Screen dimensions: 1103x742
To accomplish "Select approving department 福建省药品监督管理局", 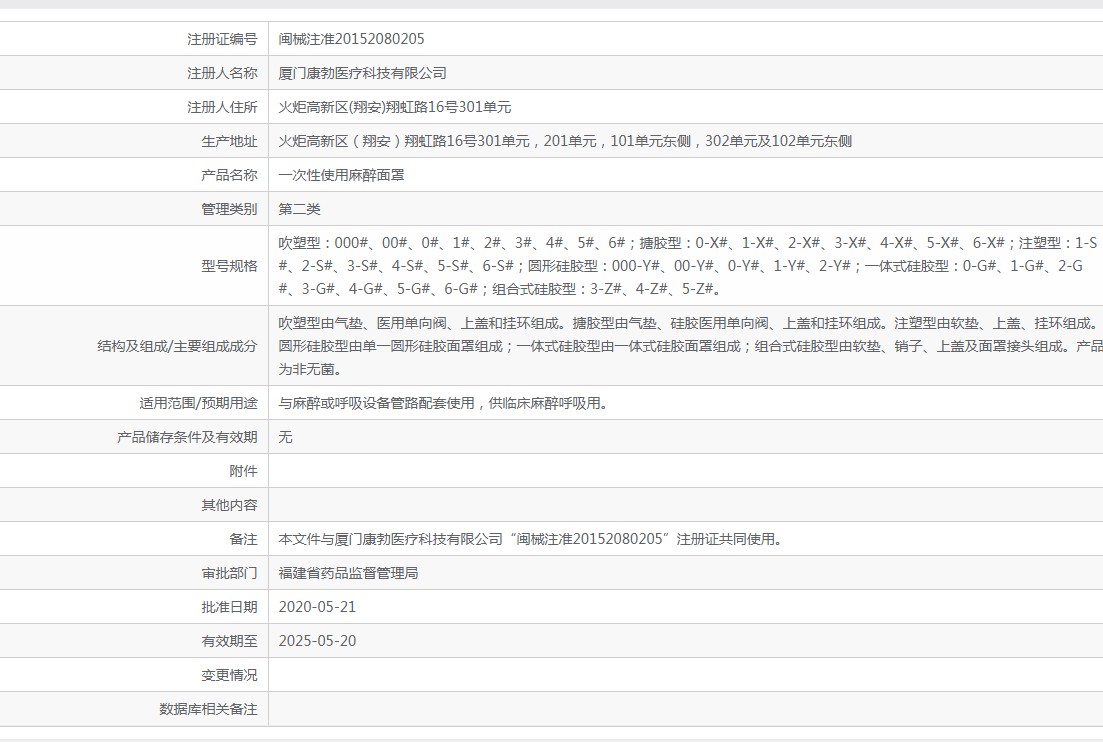I will [x=348, y=573].
